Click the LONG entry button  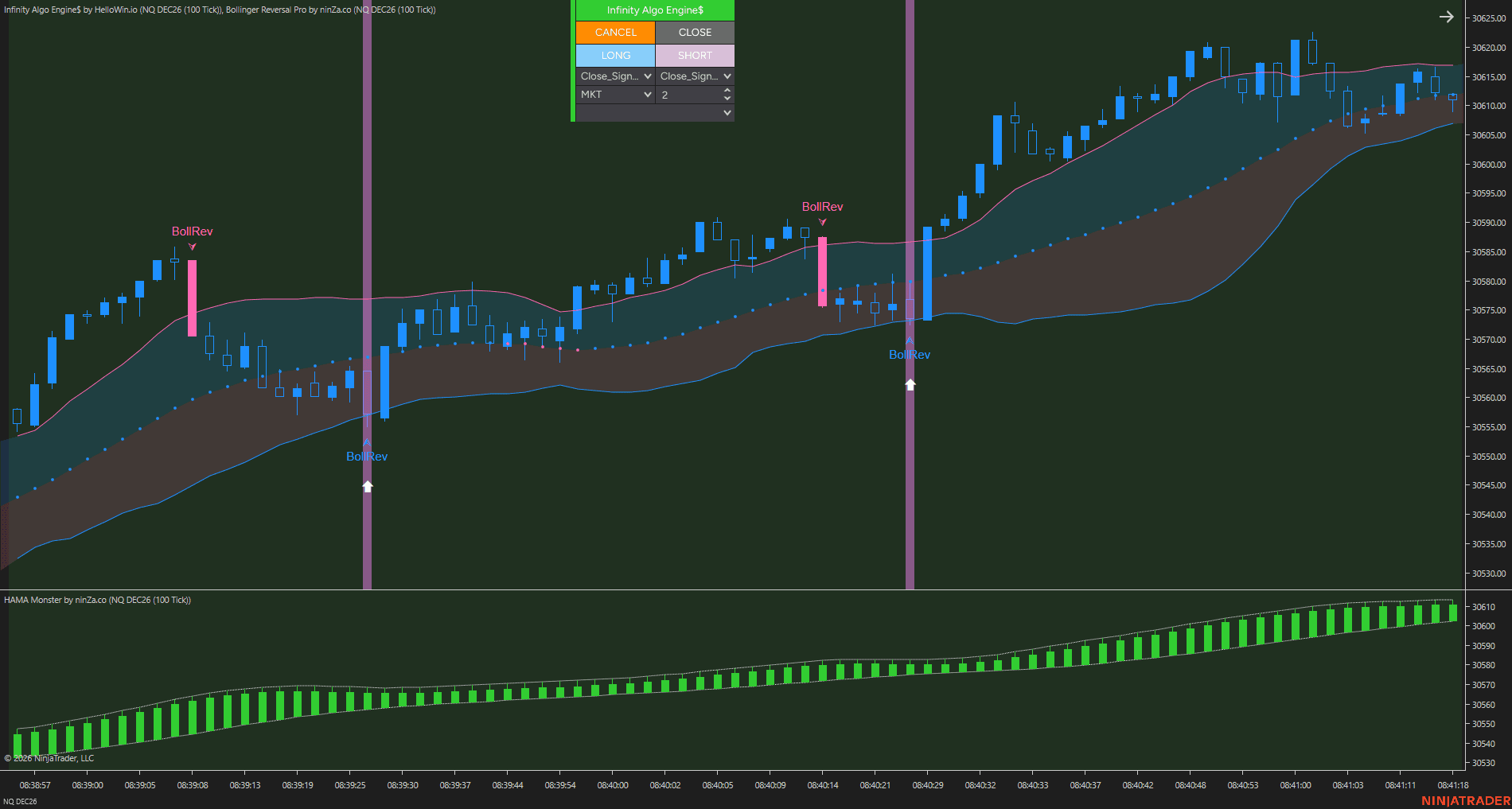click(615, 56)
